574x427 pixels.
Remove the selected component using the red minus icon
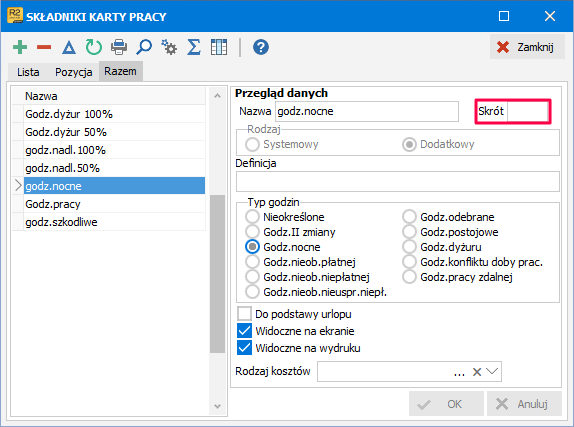tap(44, 47)
